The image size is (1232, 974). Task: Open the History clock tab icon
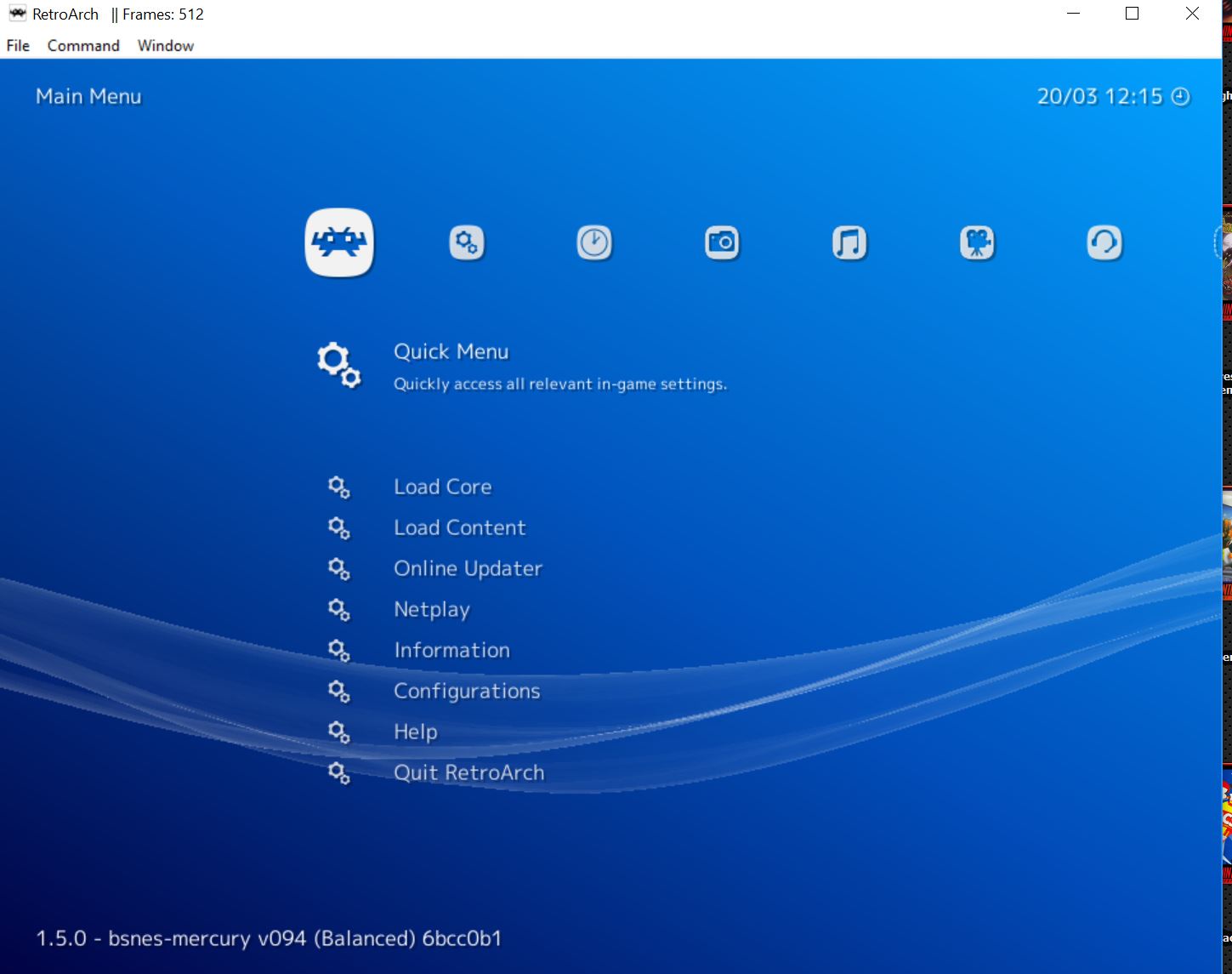coord(594,242)
